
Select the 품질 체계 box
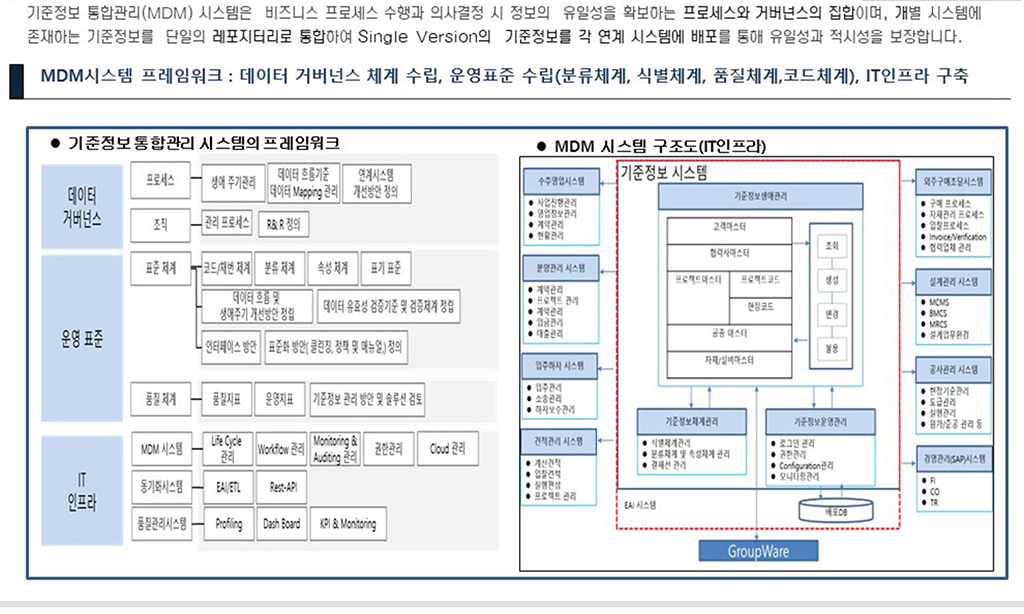pyautogui.click(x=161, y=399)
